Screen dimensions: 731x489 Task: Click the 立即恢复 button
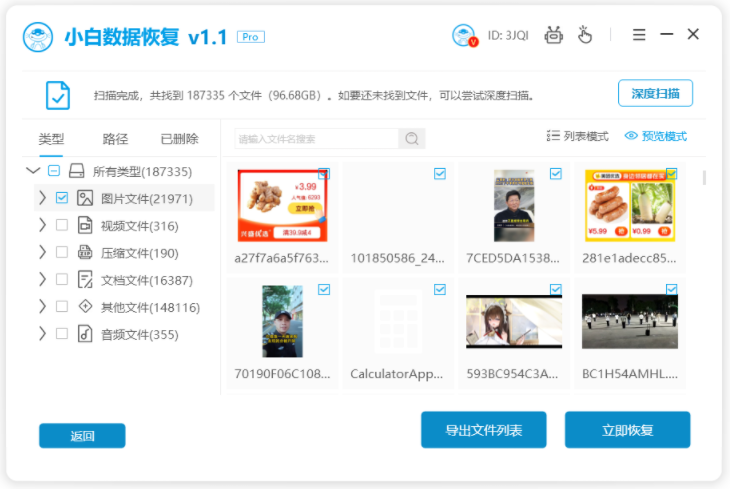click(627, 430)
